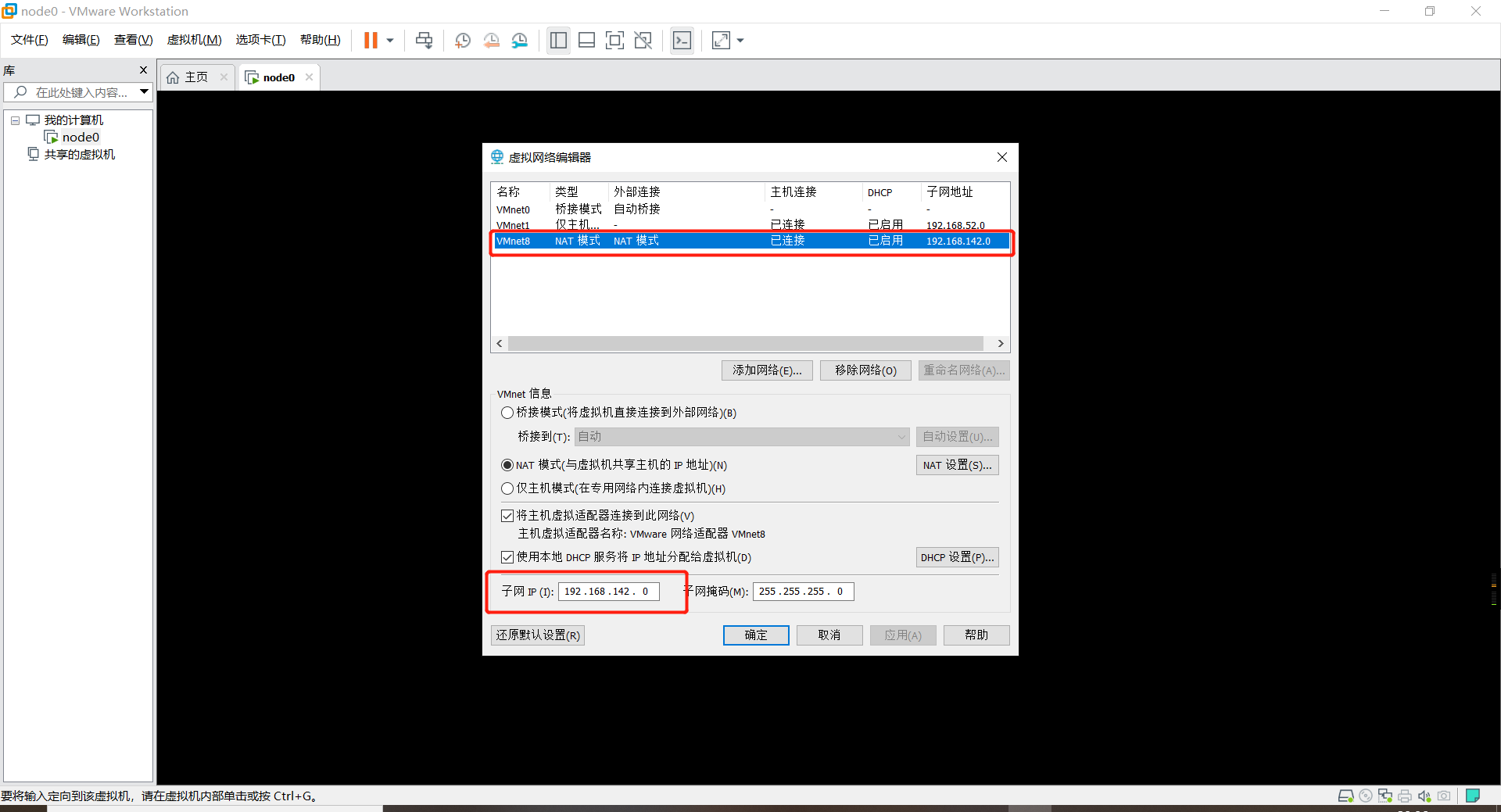This screenshot has height=812, width=1501.
Task: Open the snapshot manager
Action: 520,40
